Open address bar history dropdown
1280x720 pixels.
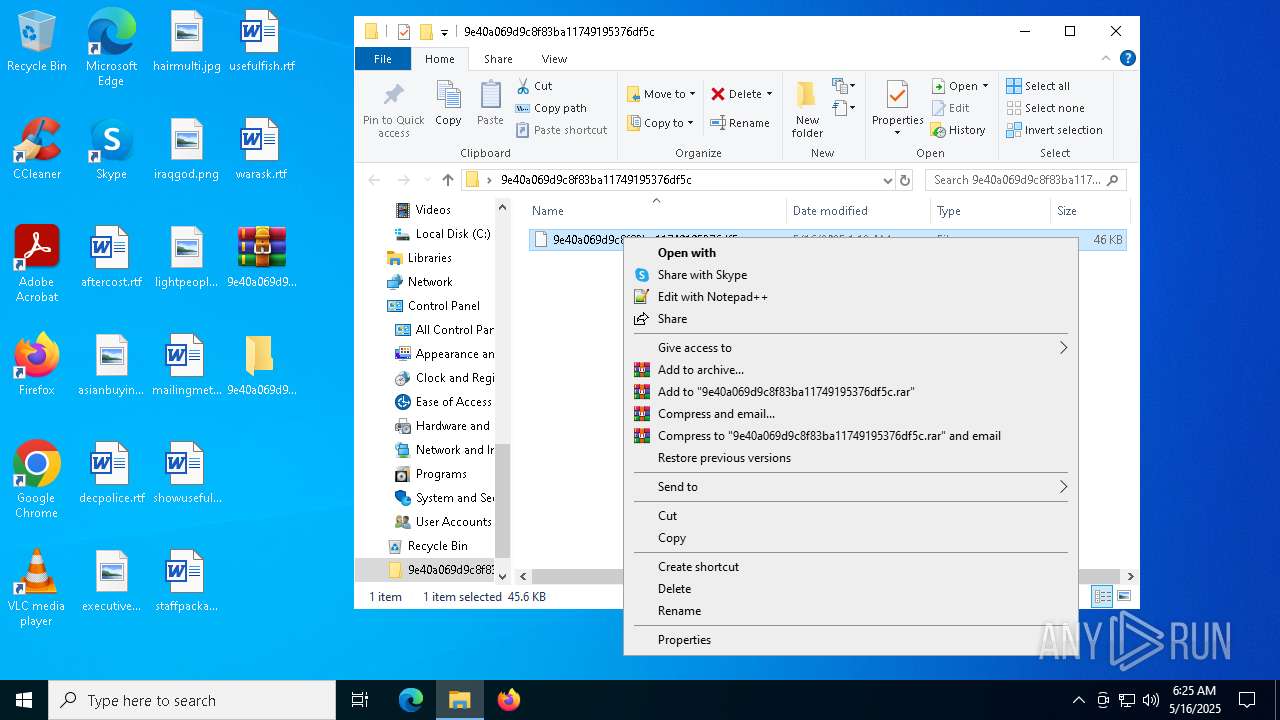[887, 180]
